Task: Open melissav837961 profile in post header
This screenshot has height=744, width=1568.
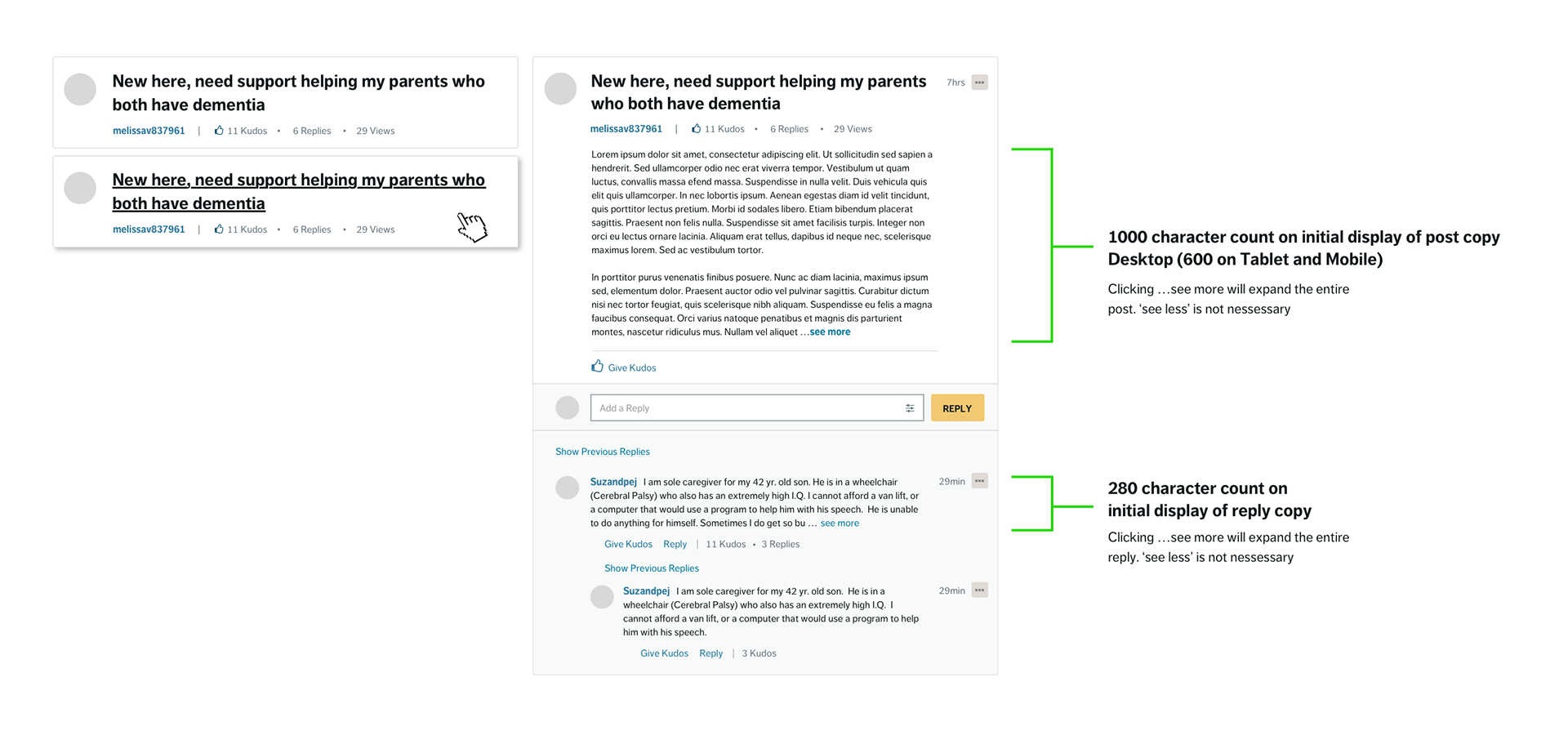Action: pyautogui.click(x=626, y=129)
